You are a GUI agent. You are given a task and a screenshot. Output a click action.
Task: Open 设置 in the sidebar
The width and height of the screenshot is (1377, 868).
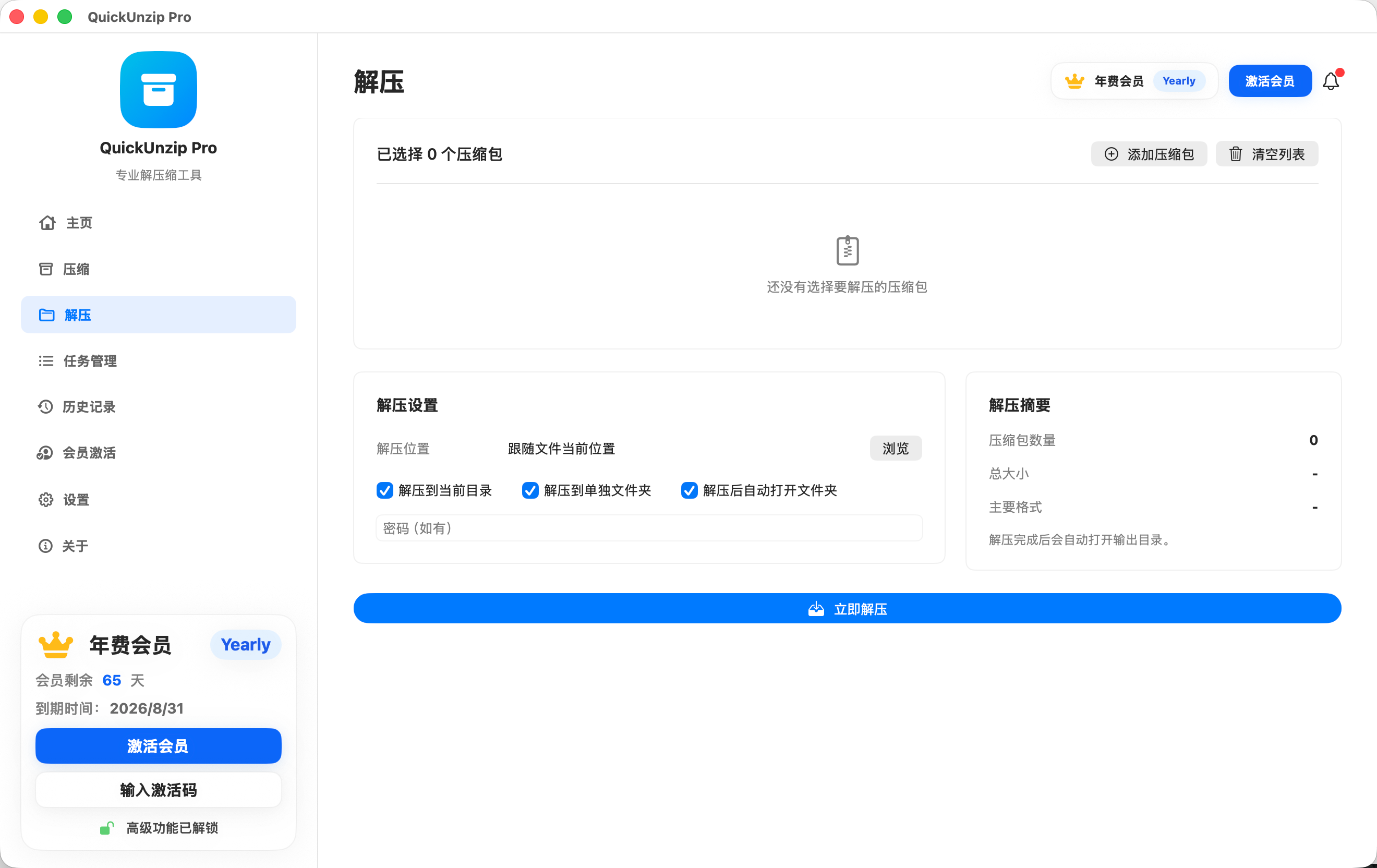(159, 500)
